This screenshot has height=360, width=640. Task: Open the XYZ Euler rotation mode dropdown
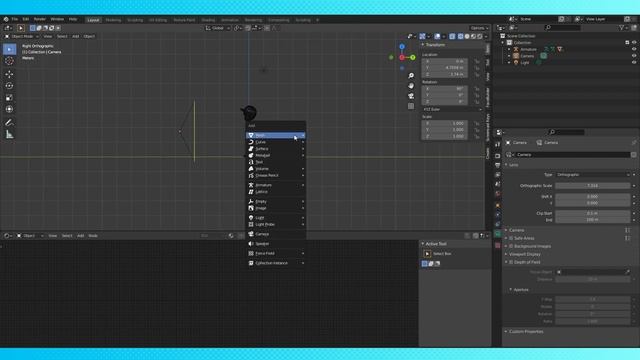(x=452, y=109)
